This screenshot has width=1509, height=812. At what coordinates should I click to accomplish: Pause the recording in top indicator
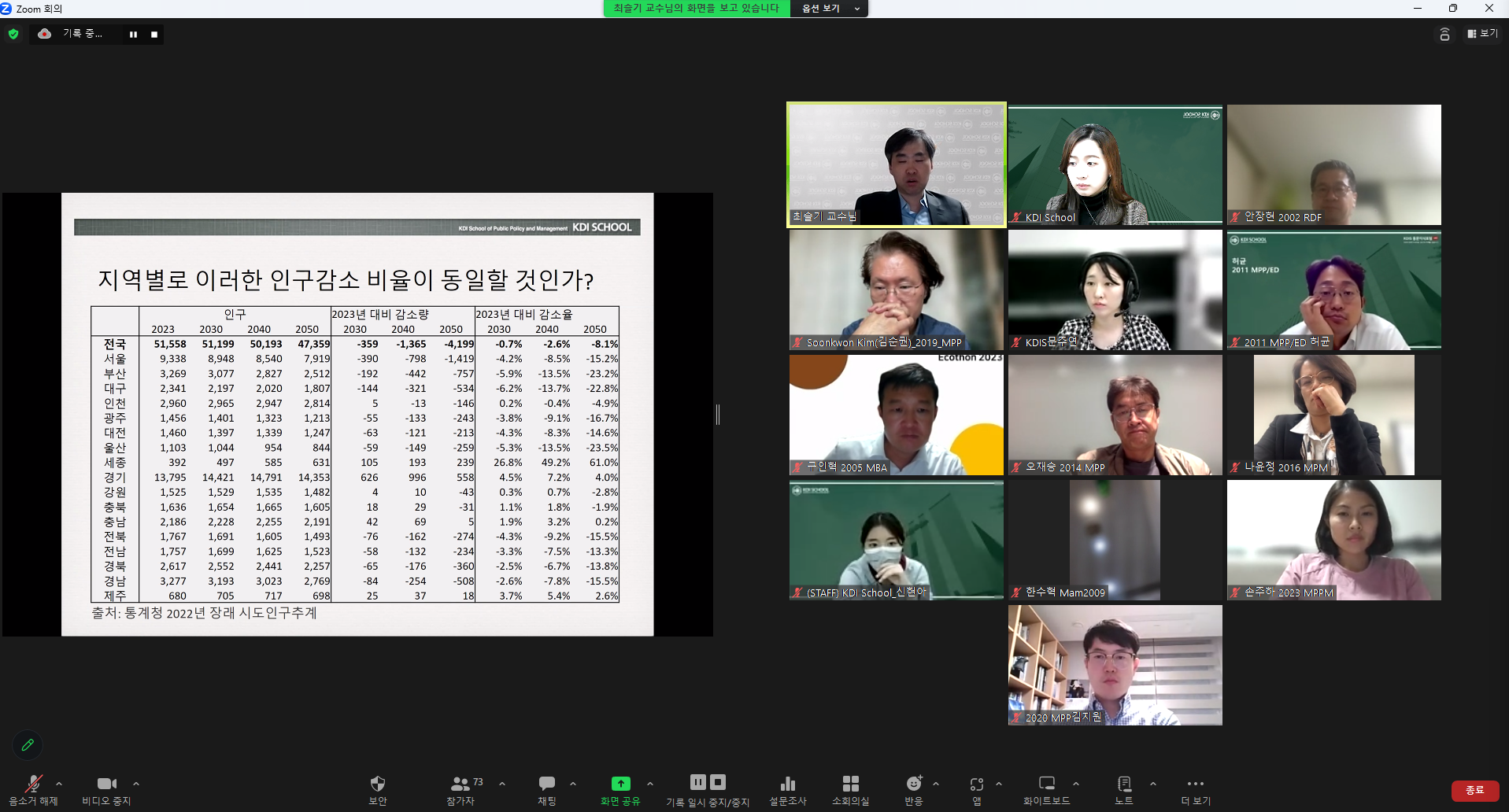tap(133, 35)
